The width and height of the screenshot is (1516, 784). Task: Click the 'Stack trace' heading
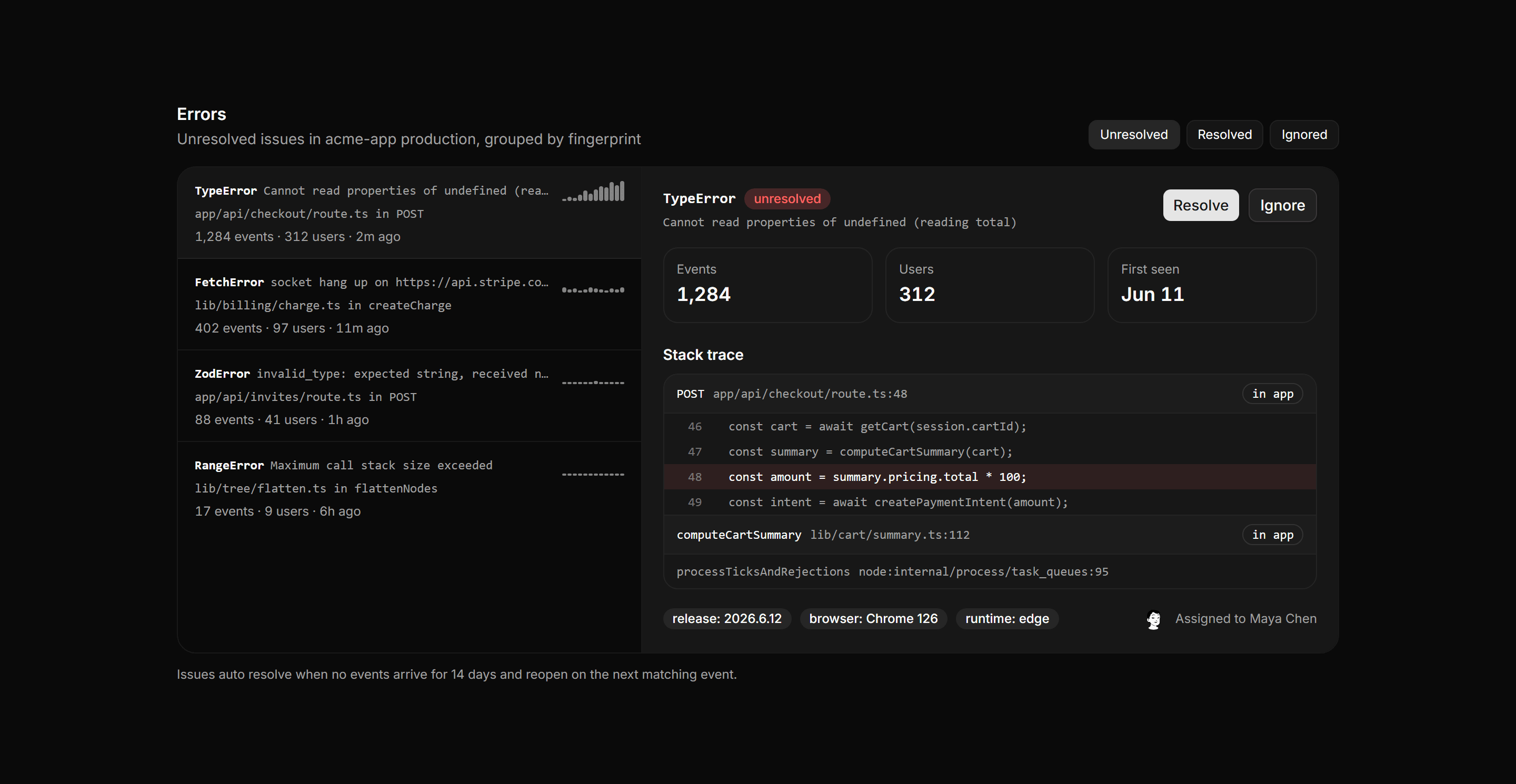tap(703, 355)
